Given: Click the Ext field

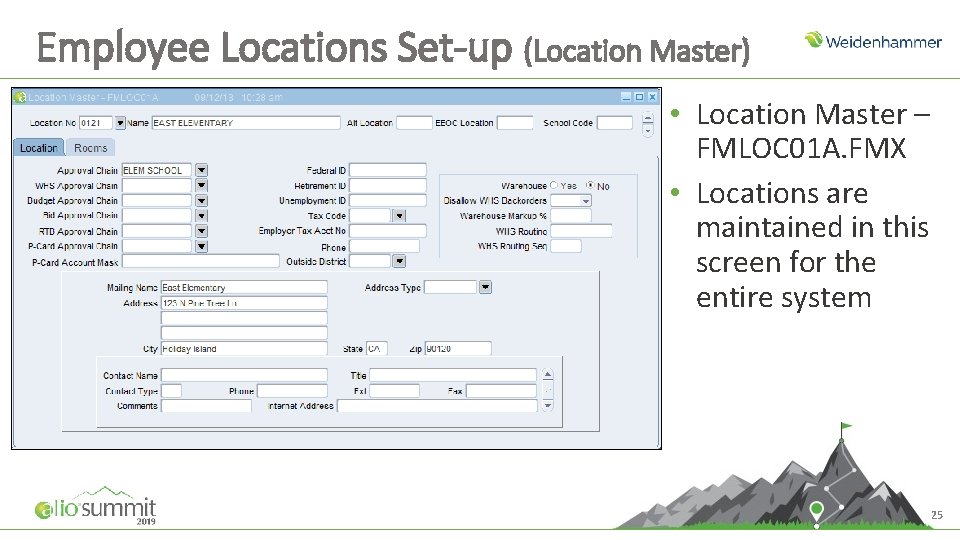Looking at the screenshot, I should tap(394, 391).
